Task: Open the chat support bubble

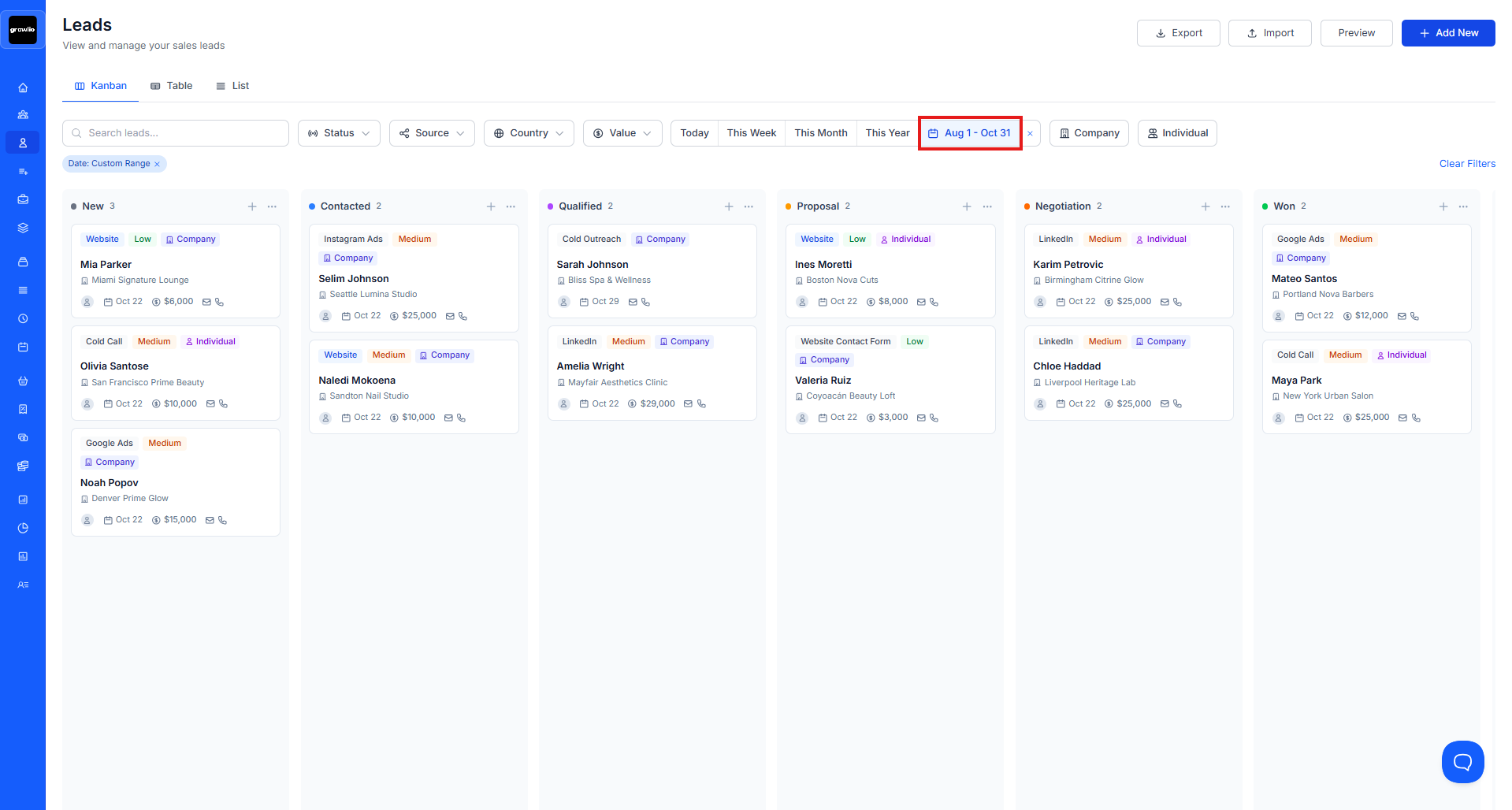Action: point(1462,762)
